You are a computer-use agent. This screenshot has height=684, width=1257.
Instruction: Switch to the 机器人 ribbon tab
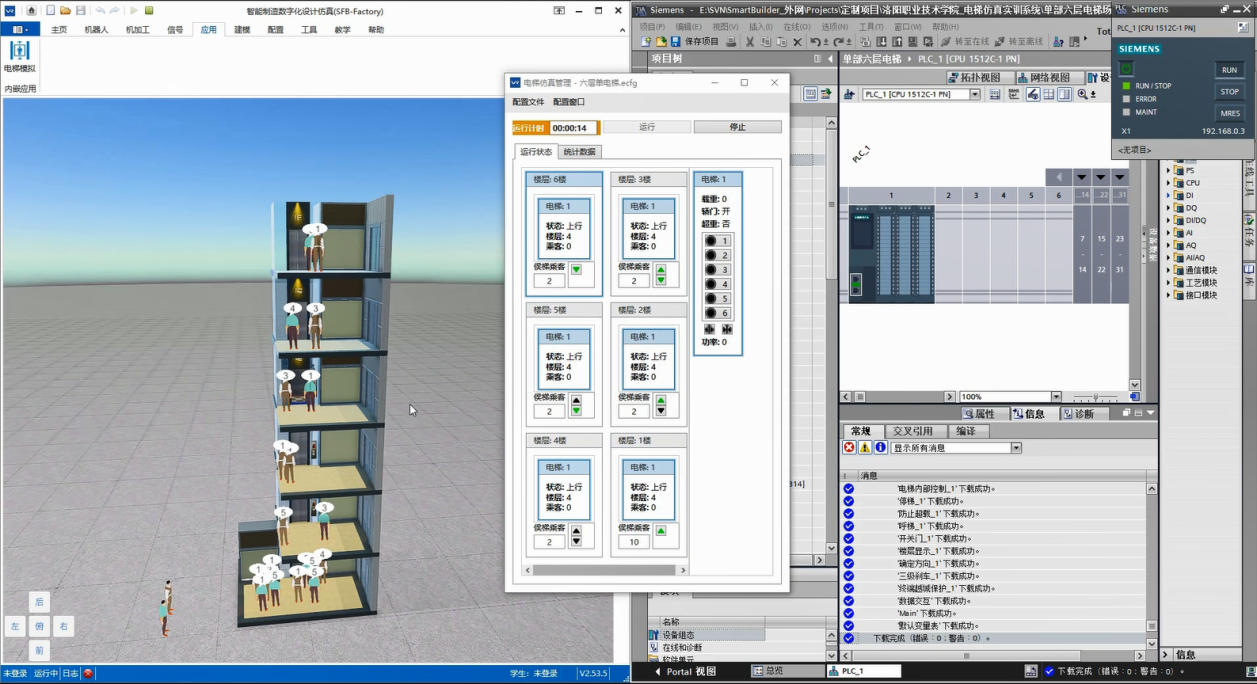pyautogui.click(x=96, y=30)
